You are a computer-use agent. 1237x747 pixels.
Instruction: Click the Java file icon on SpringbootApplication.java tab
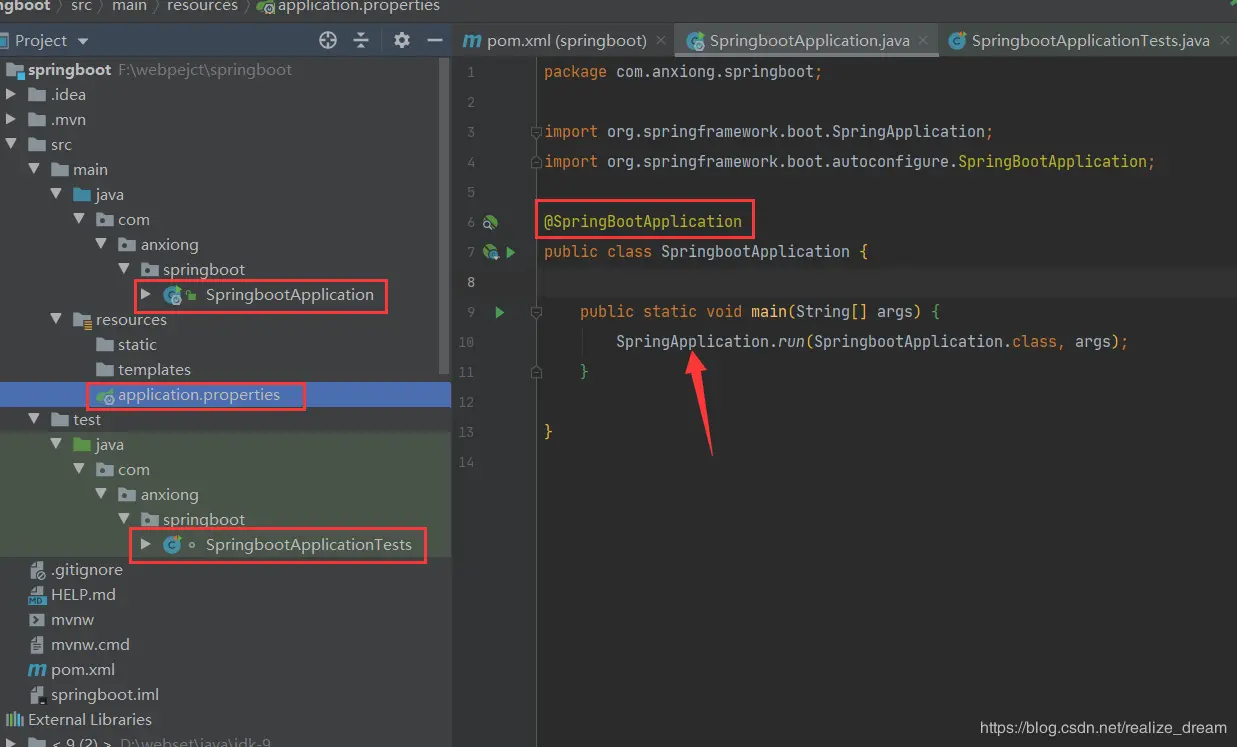[x=696, y=41]
